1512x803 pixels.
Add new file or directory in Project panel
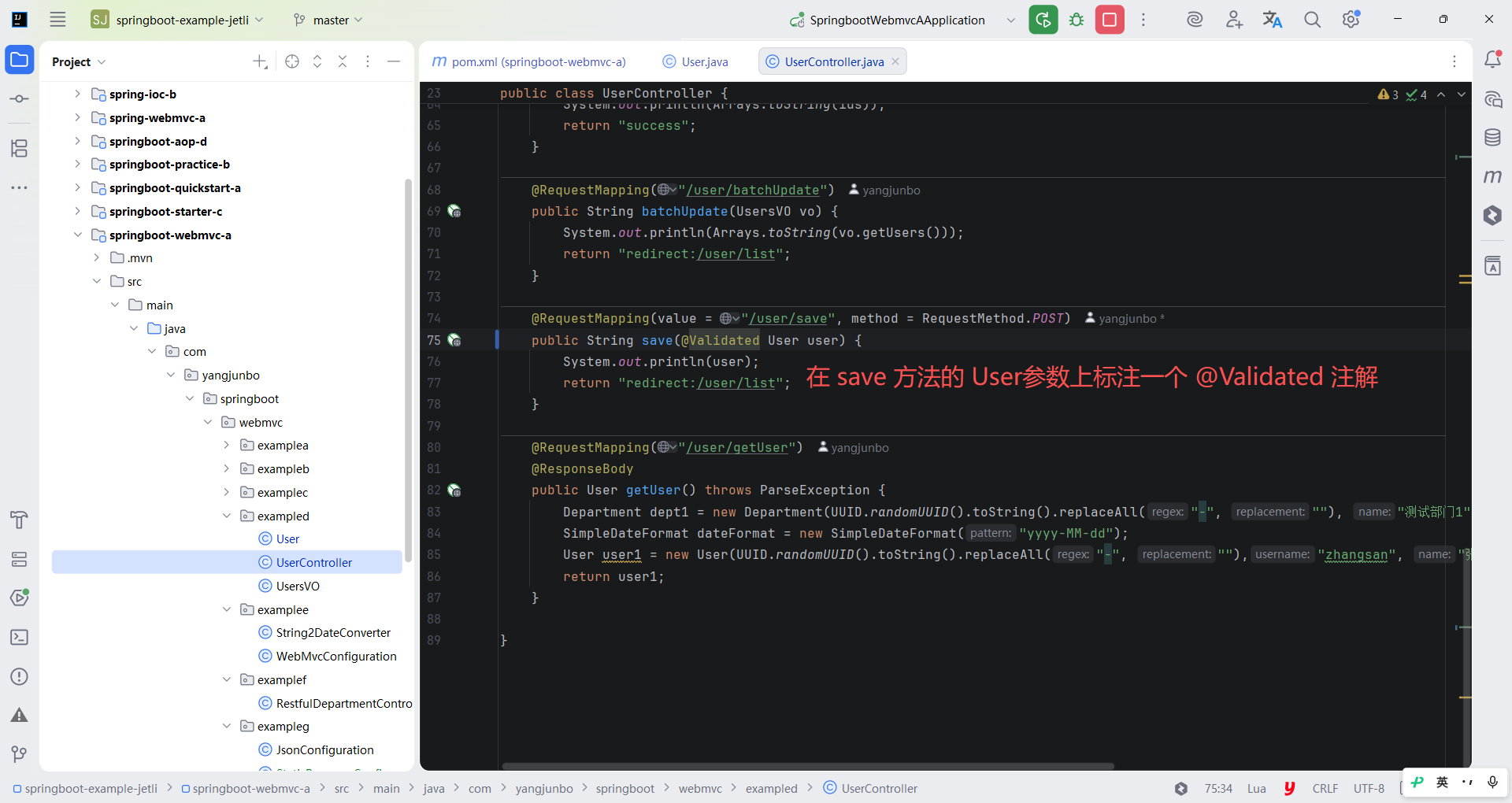(x=260, y=61)
